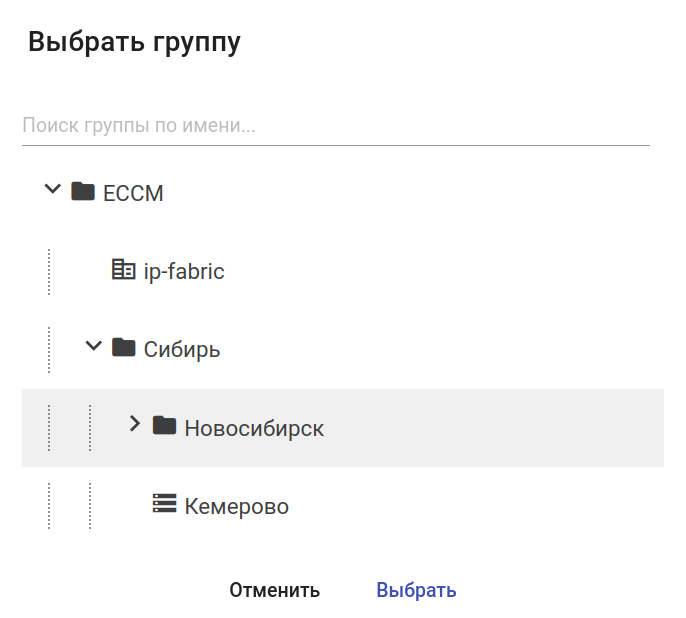Collapse the ECCM root group chevron
The image size is (686, 618).
pyautogui.click(x=53, y=190)
